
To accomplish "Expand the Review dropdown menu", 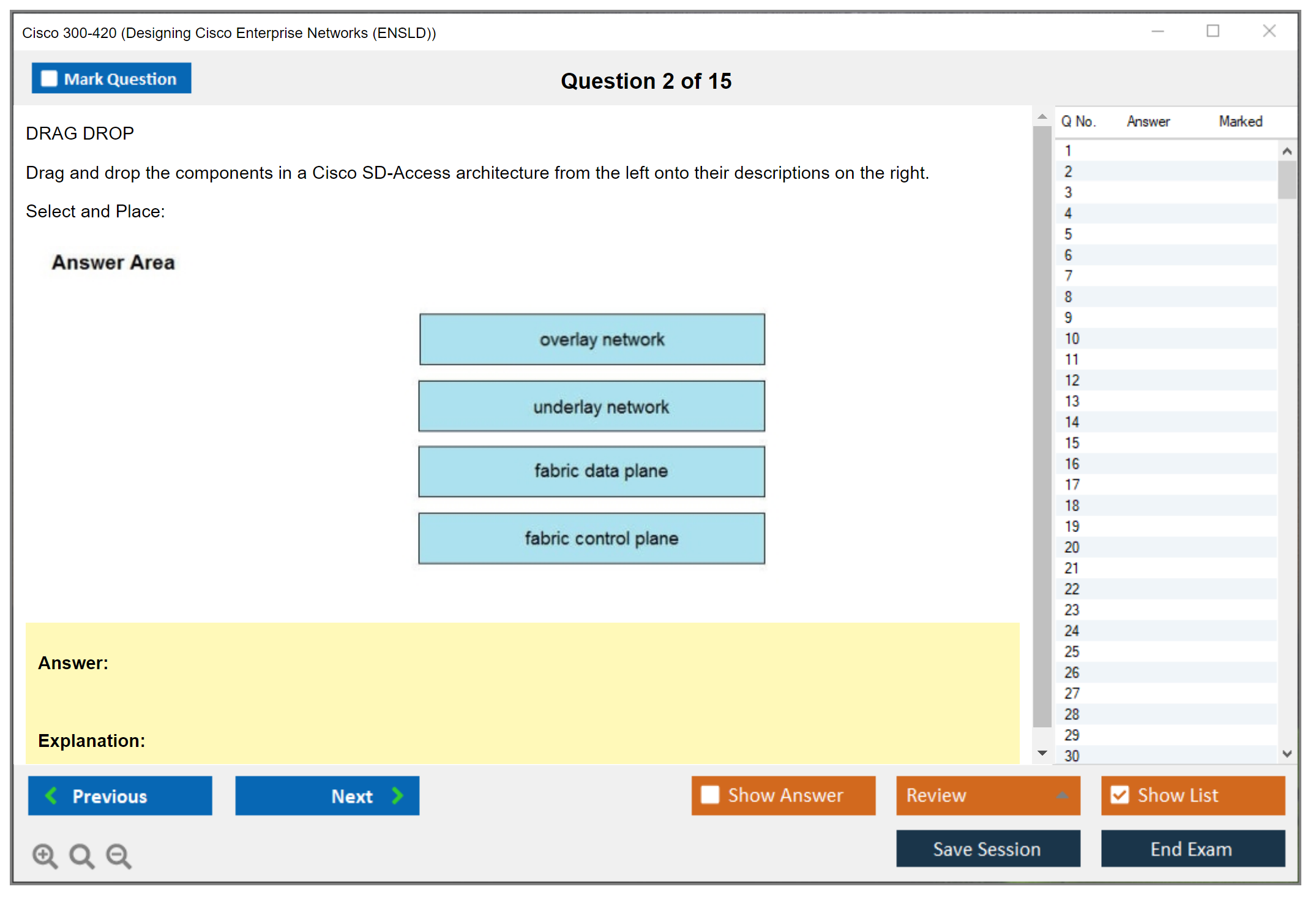I will pyautogui.click(x=1062, y=795).
